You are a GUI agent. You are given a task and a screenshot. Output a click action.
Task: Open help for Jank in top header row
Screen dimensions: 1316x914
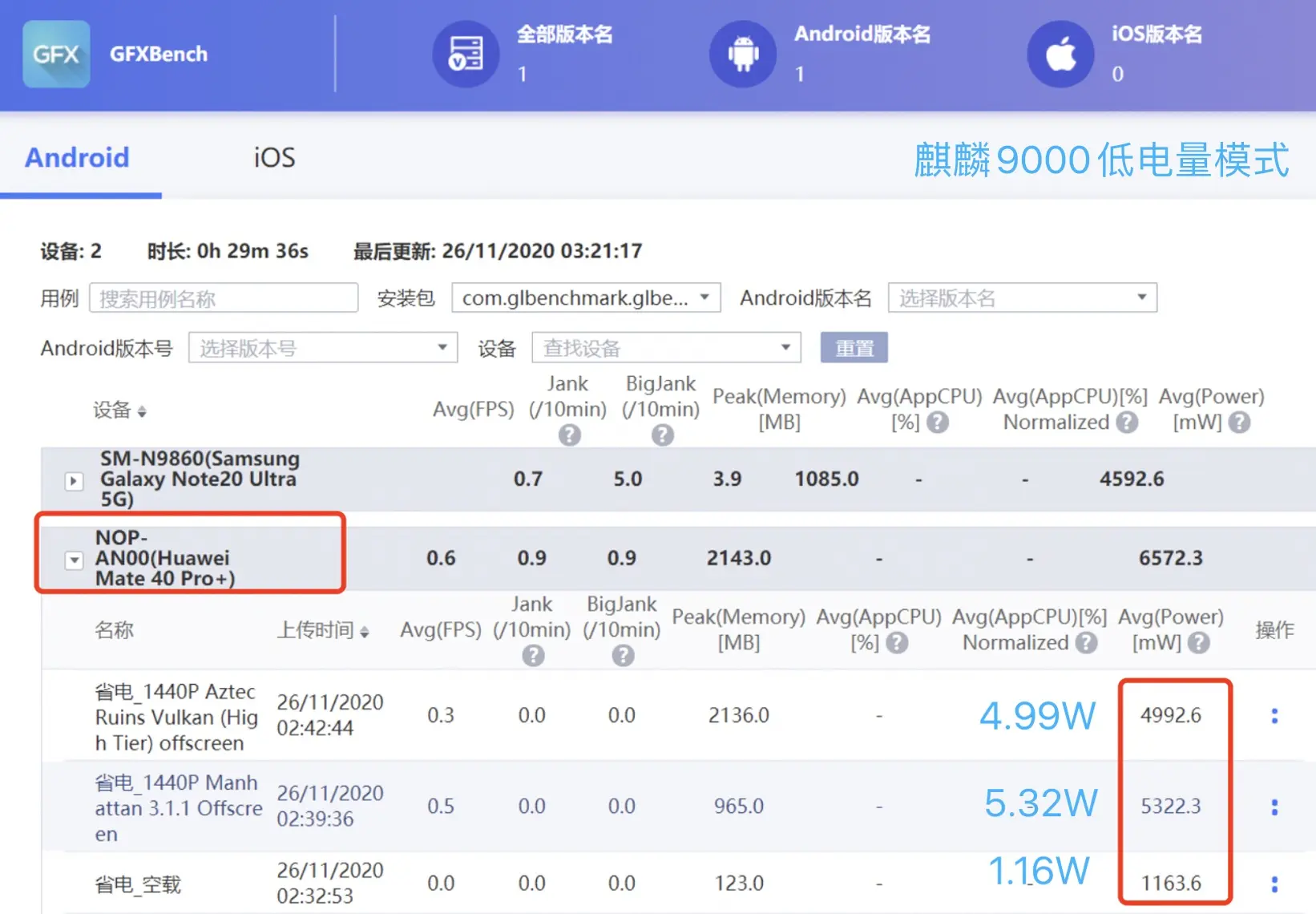[x=569, y=435]
